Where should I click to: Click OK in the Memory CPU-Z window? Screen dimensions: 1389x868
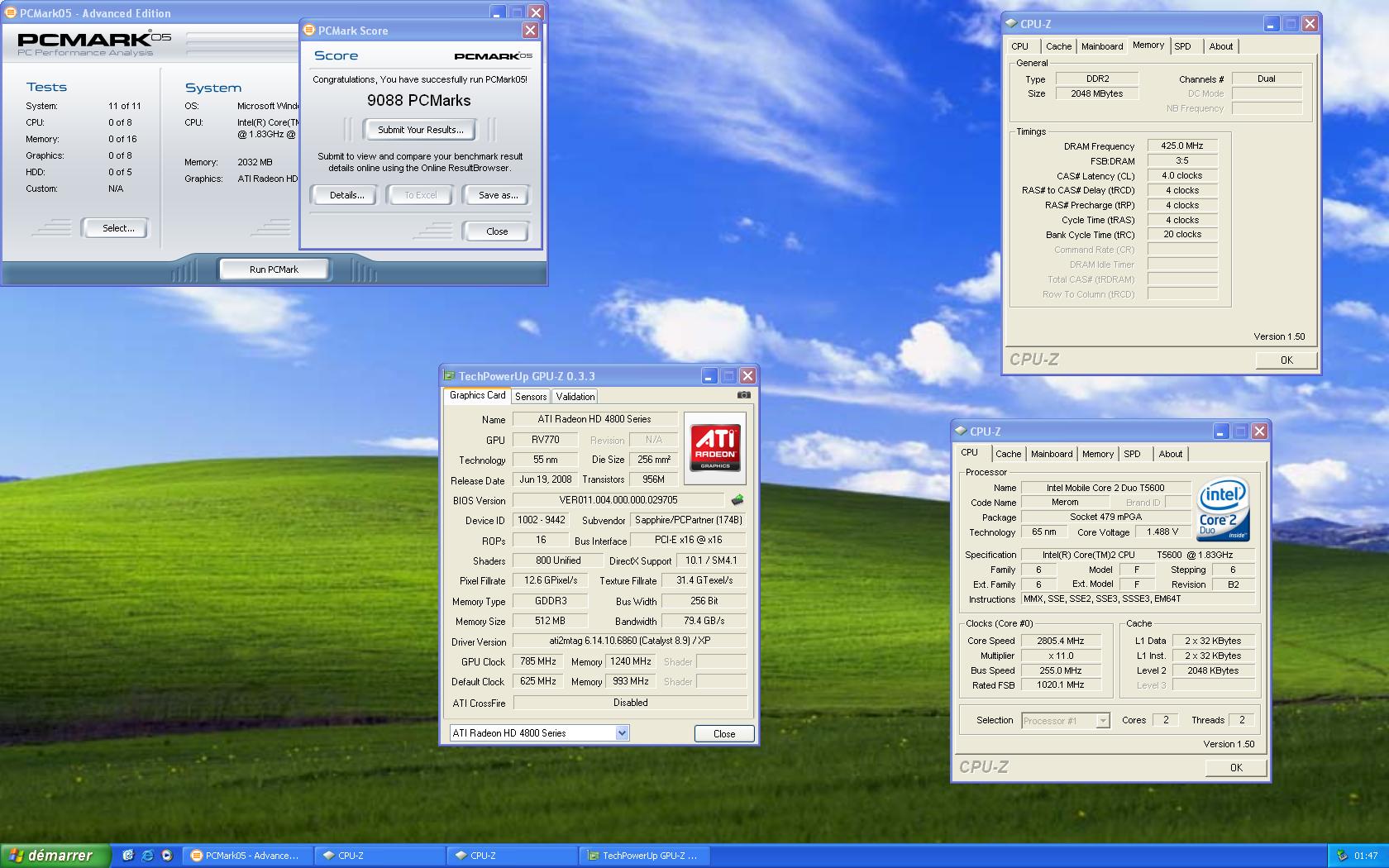1286,360
